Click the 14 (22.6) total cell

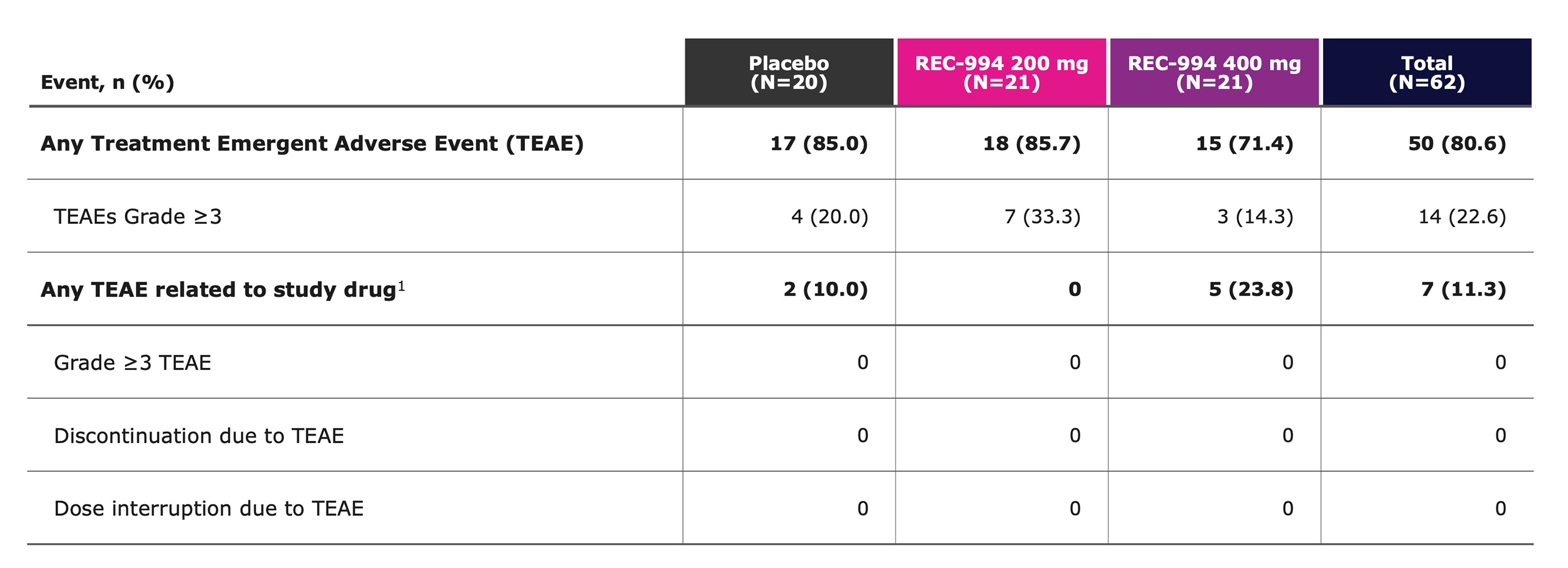tap(1462, 217)
